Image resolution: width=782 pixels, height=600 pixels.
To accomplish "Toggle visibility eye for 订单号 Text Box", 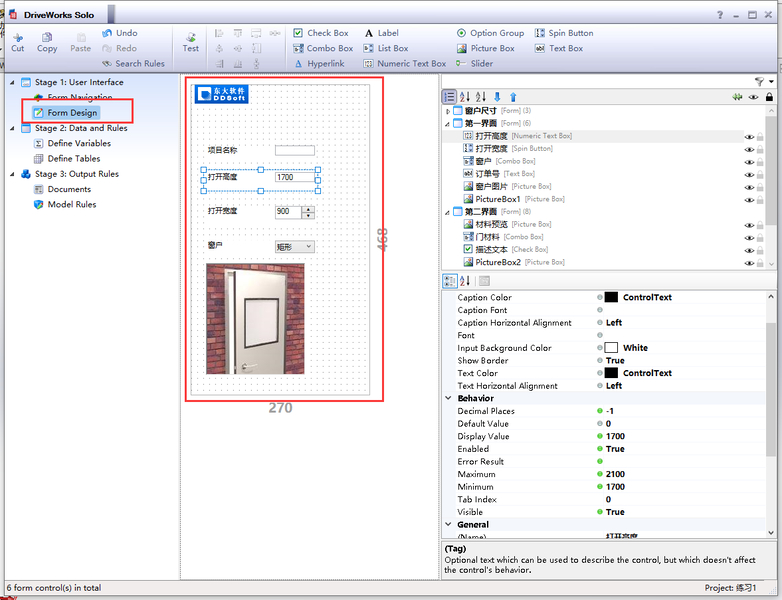I will (749, 175).
